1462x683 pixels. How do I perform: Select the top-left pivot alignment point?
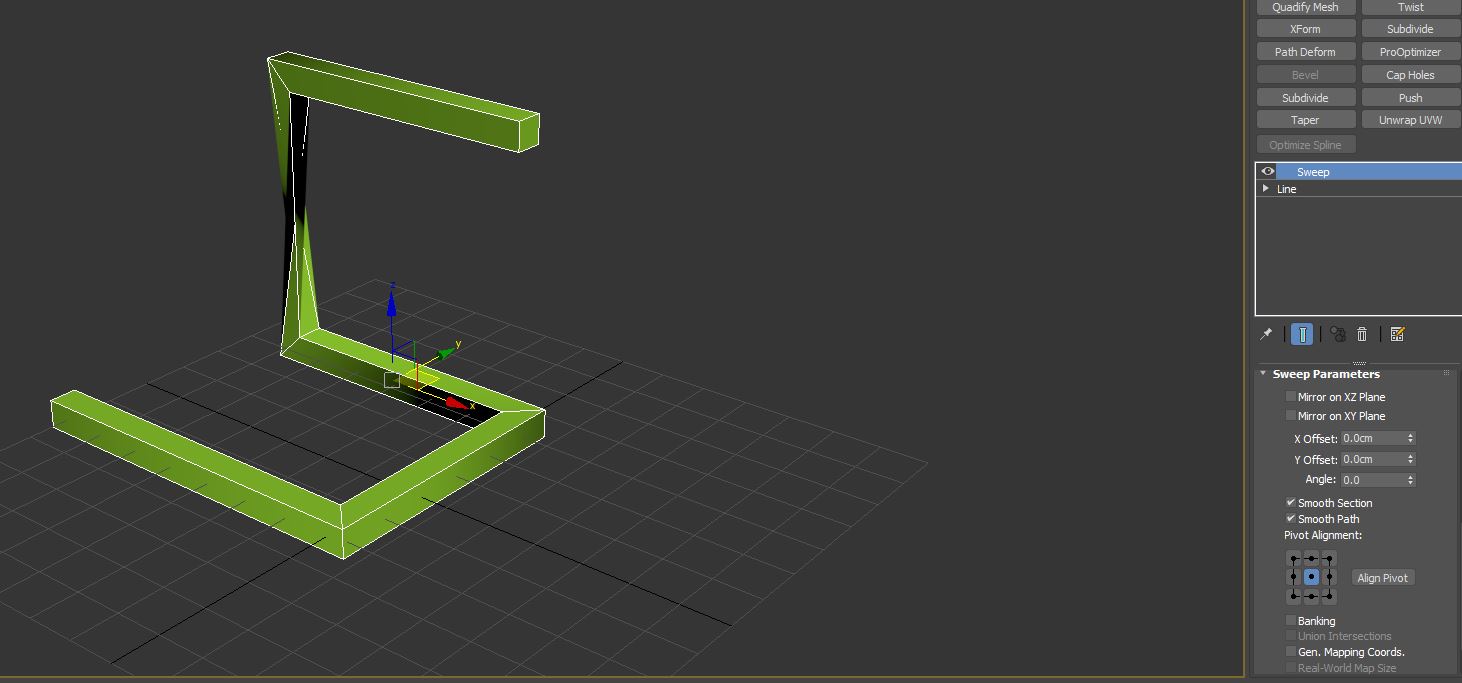pyautogui.click(x=1291, y=557)
